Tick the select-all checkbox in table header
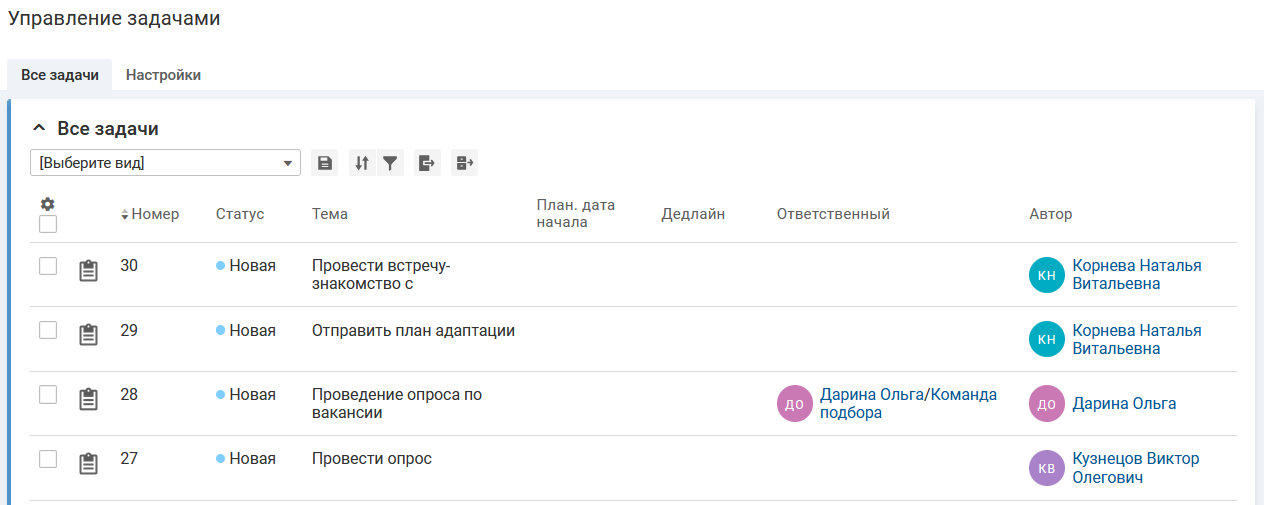Screen dimensions: 1264x505 [48, 224]
